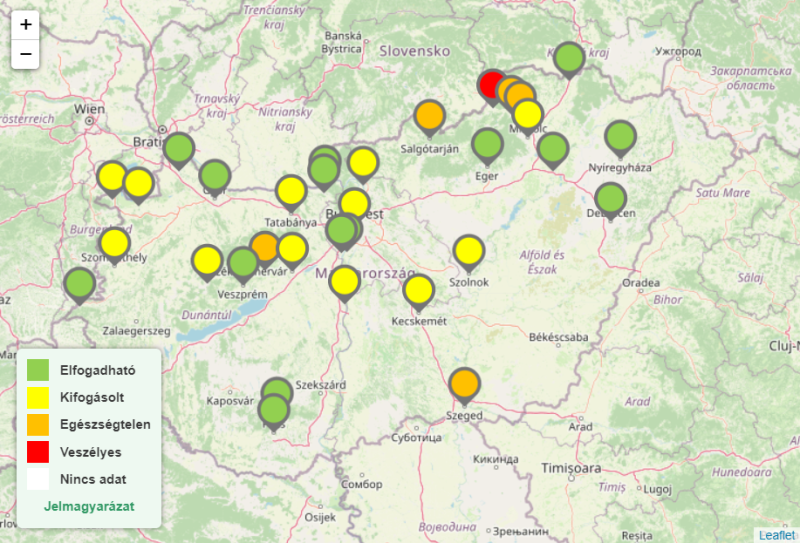Click the yellow marker west of Veszprém
The image size is (800, 543).
pos(207,261)
